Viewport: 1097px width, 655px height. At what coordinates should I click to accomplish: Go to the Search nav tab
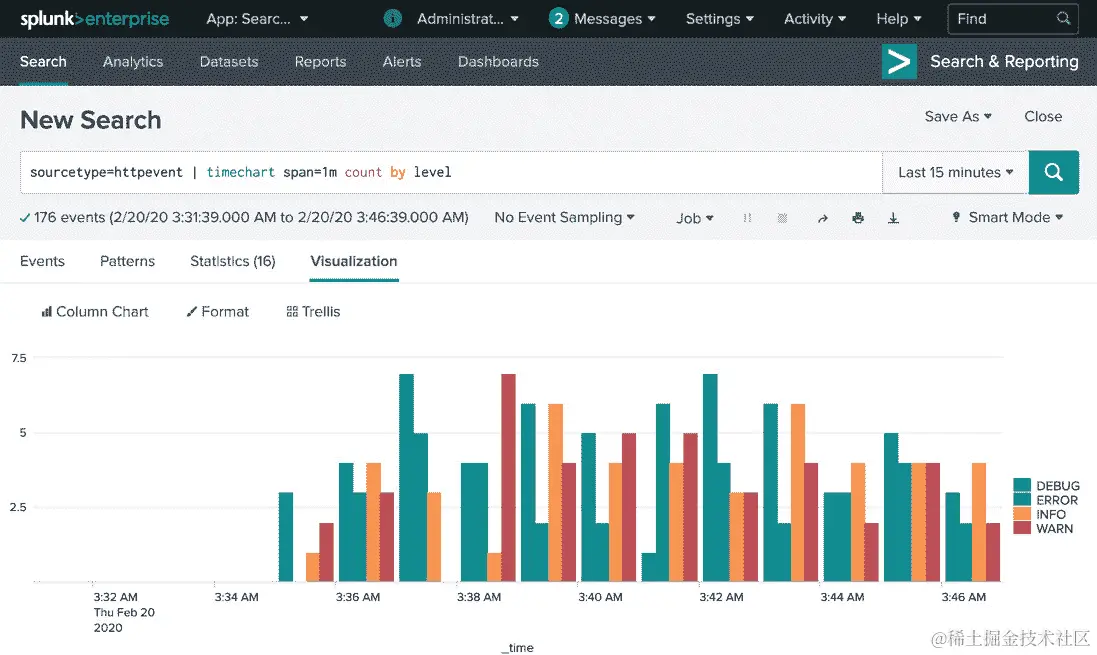[x=43, y=62]
